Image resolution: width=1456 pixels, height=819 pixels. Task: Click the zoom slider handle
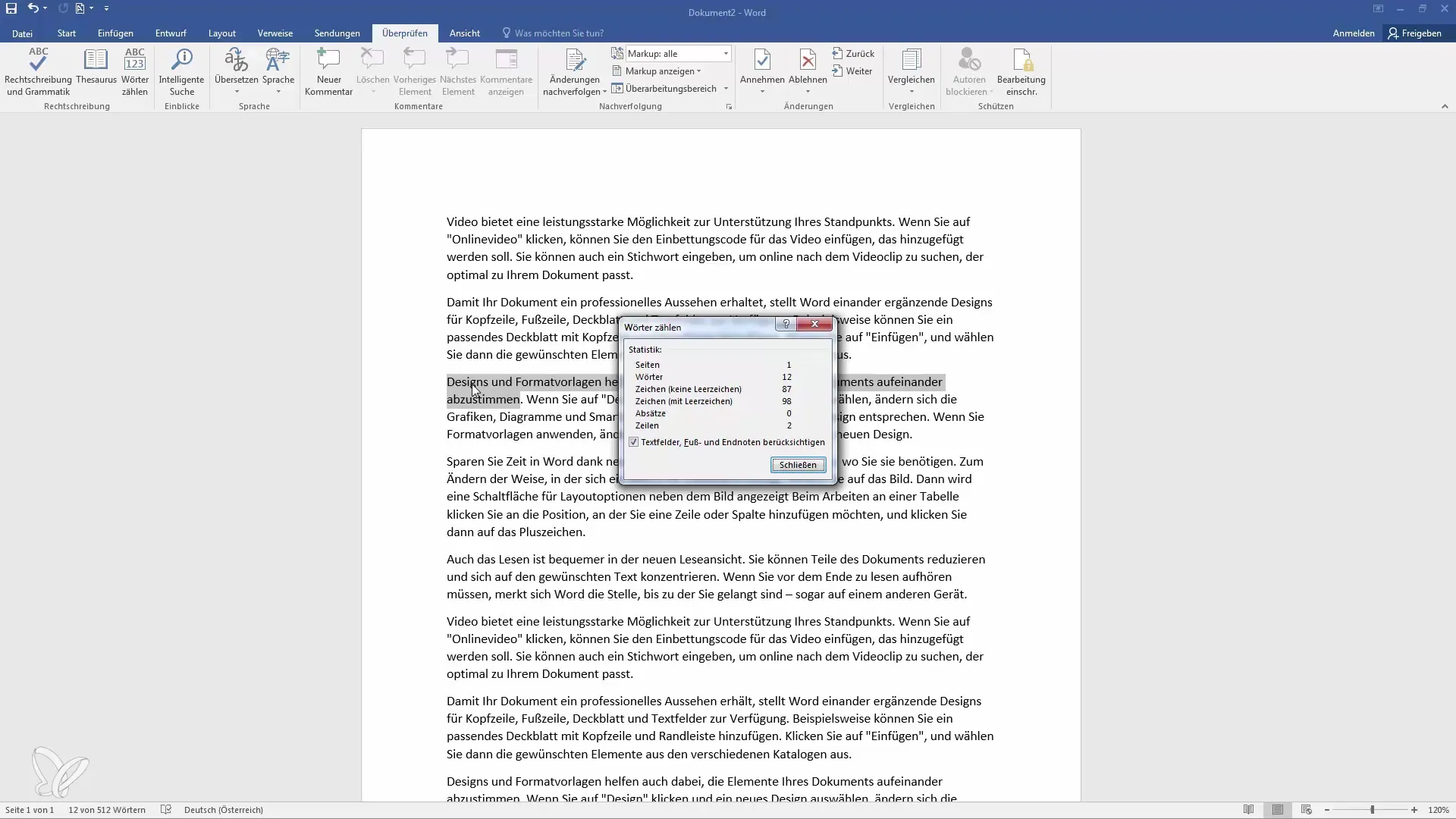pyautogui.click(x=1372, y=810)
